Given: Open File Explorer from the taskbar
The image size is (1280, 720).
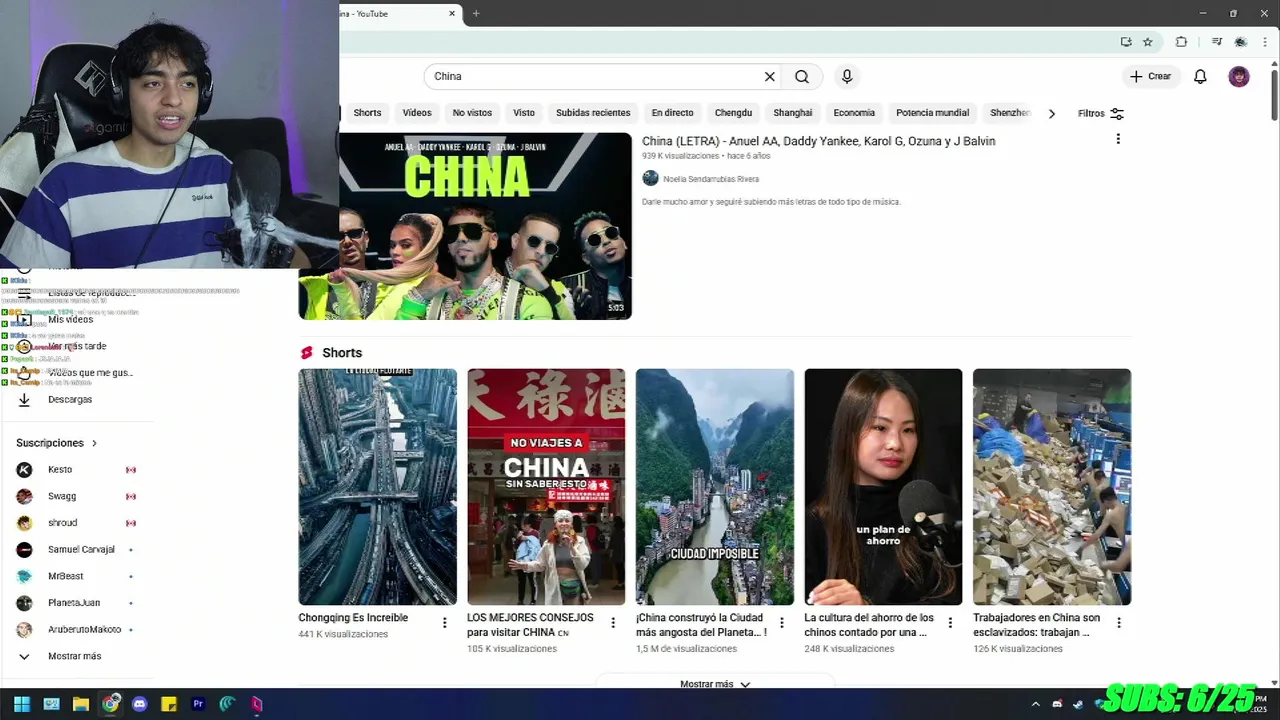Looking at the screenshot, I should [x=81, y=704].
